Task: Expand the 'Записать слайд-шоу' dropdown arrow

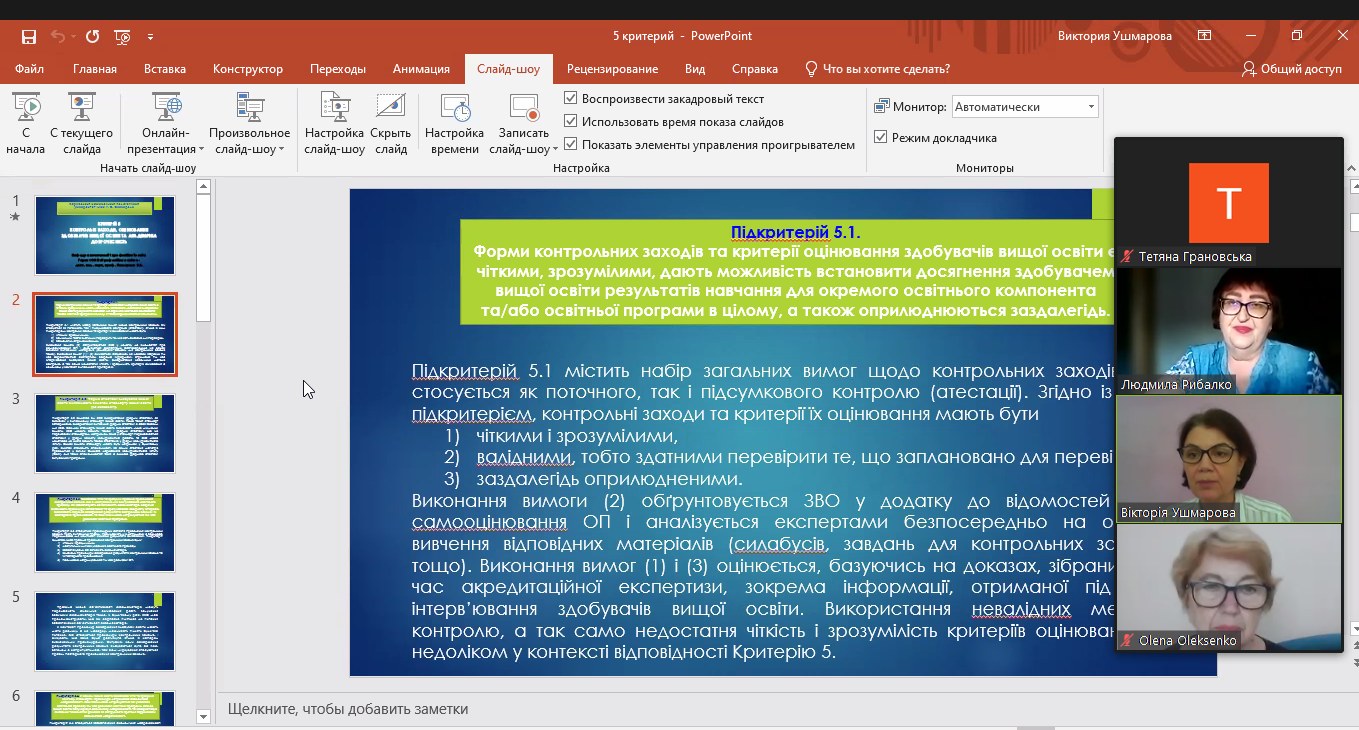Action: tap(554, 150)
